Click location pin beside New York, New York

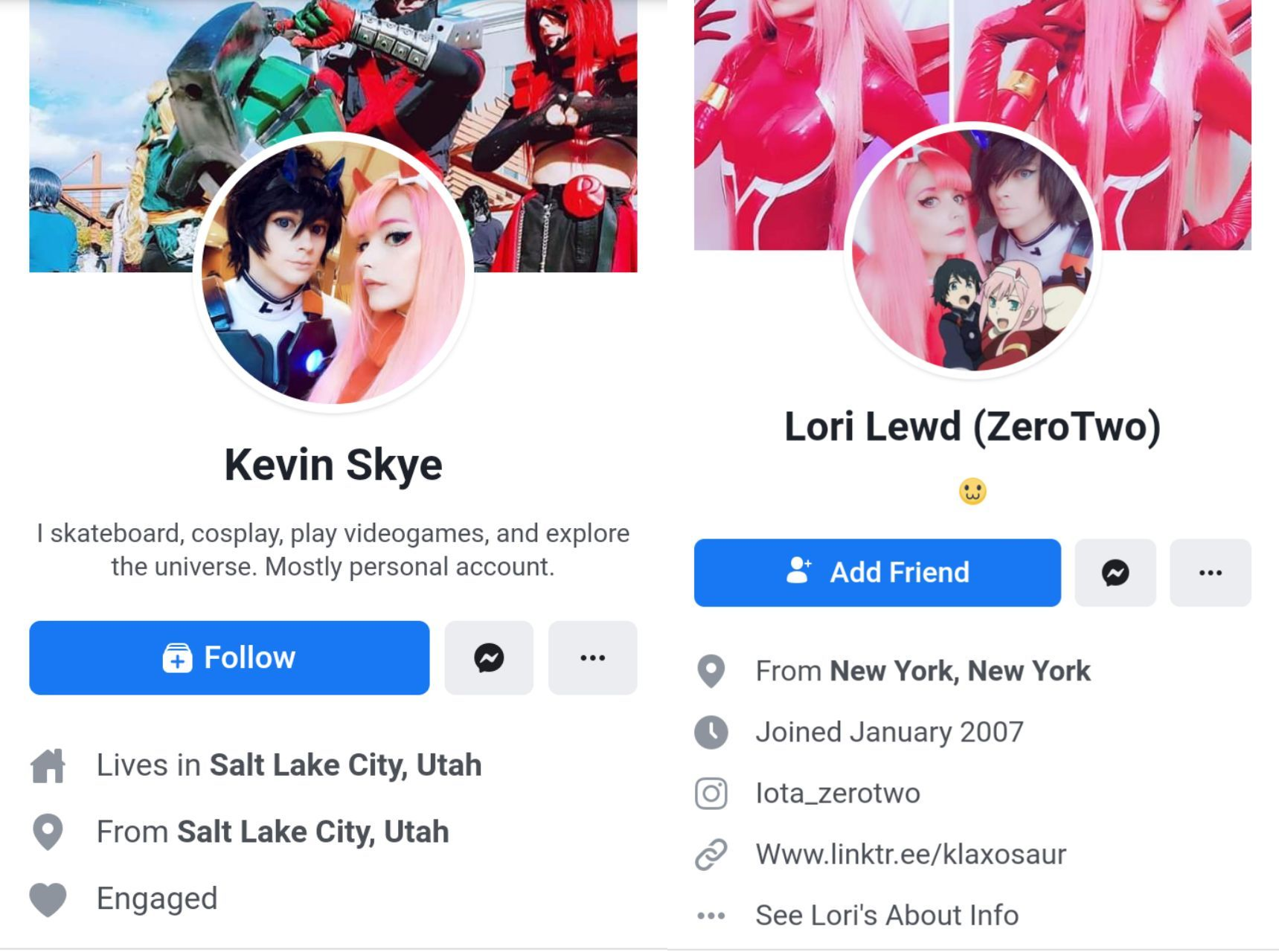tap(711, 671)
